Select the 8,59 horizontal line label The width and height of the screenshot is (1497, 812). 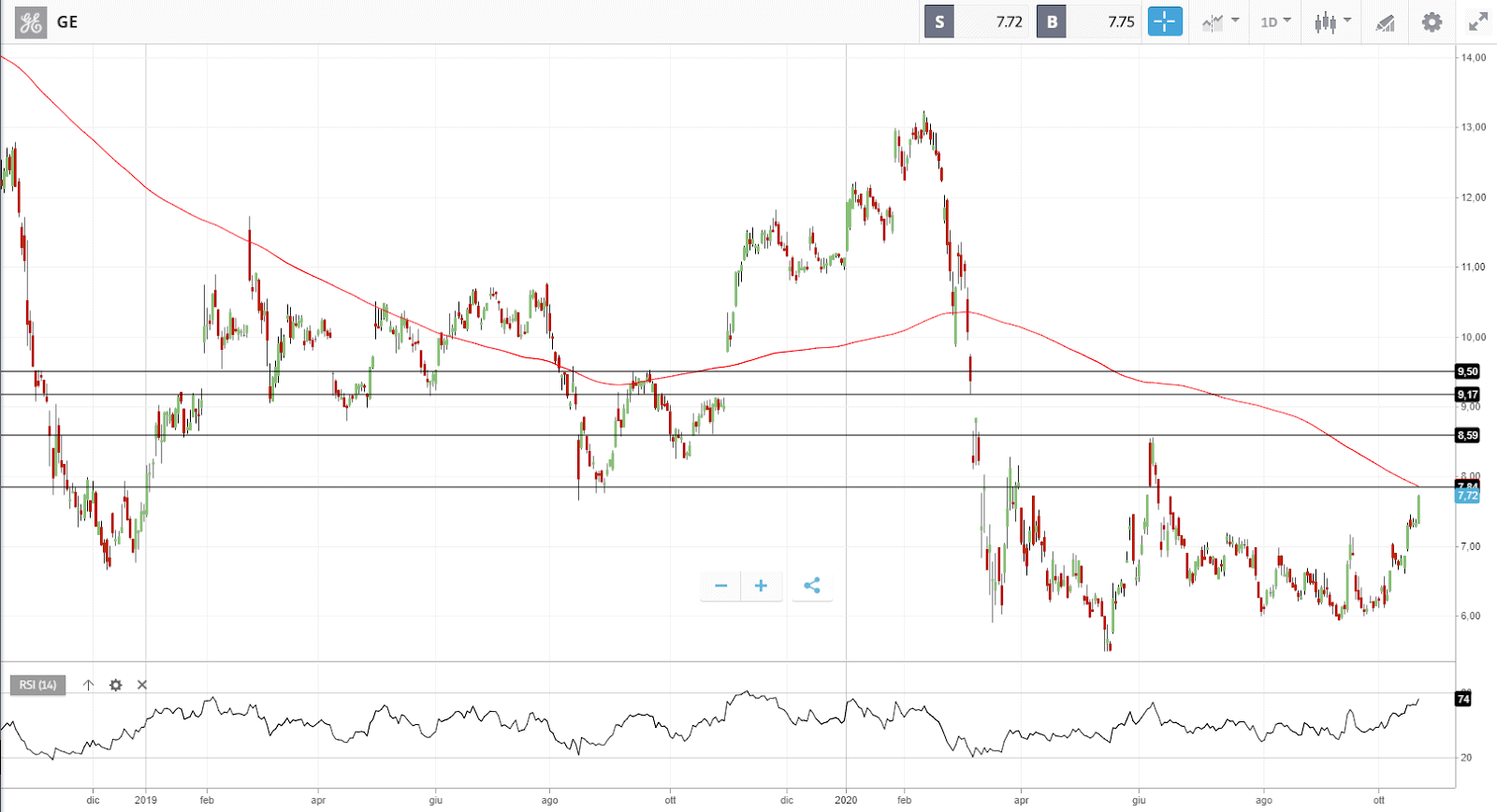coord(1468,435)
